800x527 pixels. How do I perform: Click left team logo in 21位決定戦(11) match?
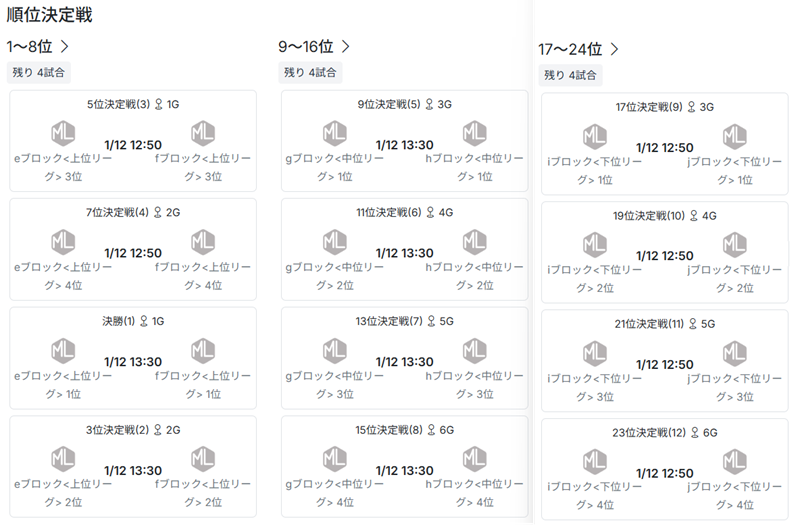(595, 353)
